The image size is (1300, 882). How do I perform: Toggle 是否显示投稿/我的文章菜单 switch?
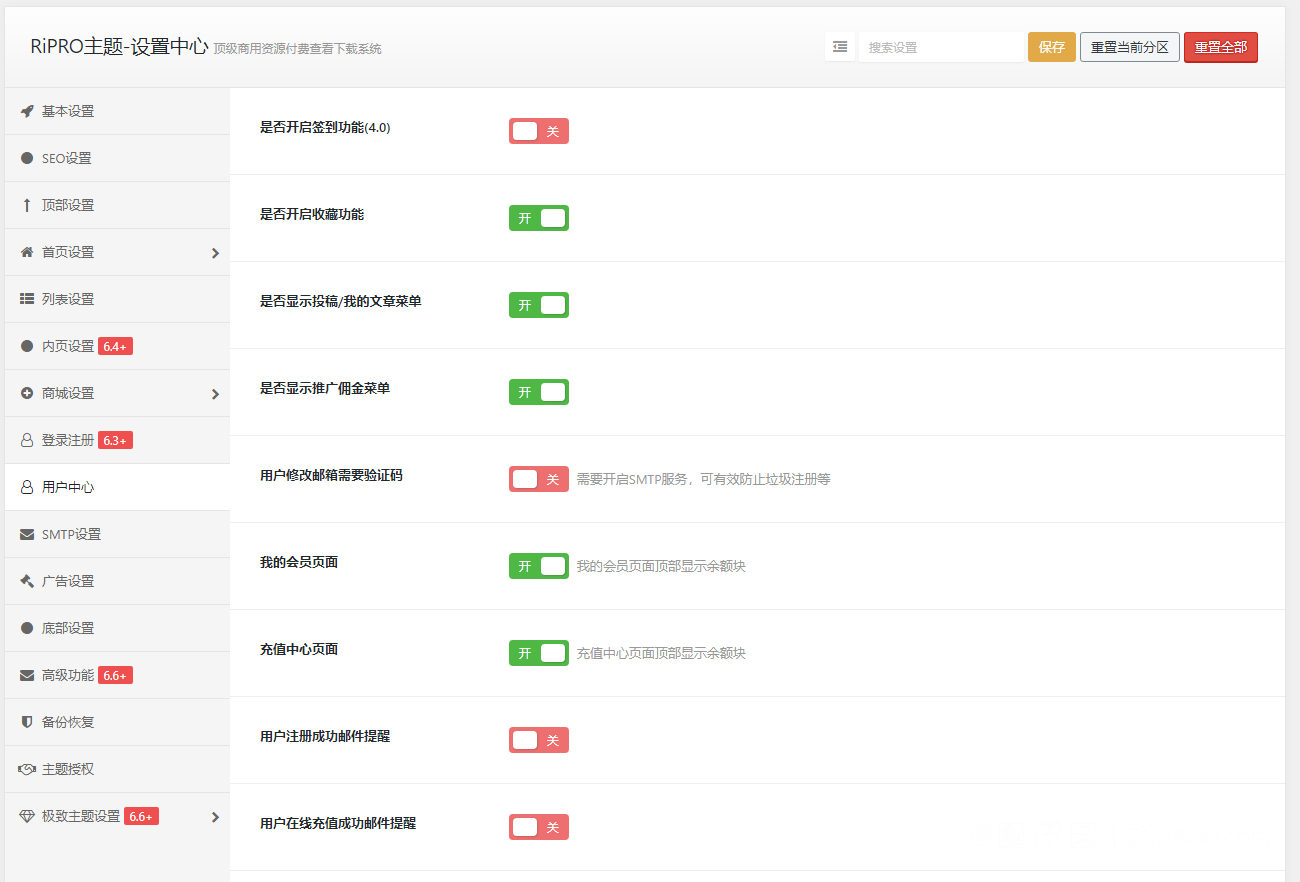(x=539, y=305)
